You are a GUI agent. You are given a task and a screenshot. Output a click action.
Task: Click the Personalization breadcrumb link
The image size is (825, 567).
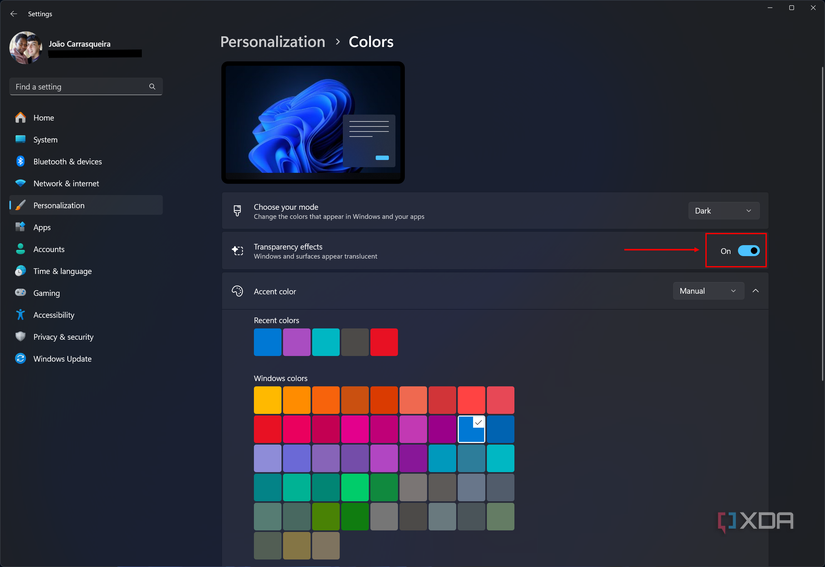coord(273,42)
